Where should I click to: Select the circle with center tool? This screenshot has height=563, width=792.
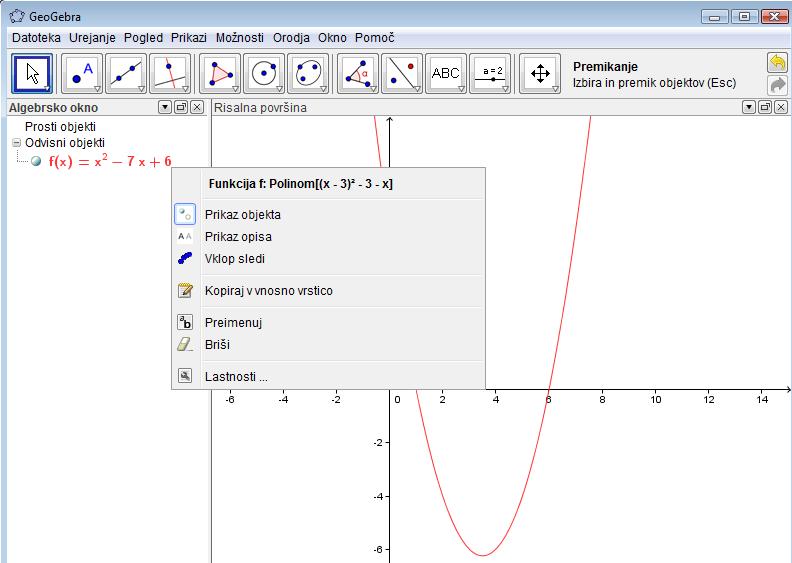tap(264, 74)
